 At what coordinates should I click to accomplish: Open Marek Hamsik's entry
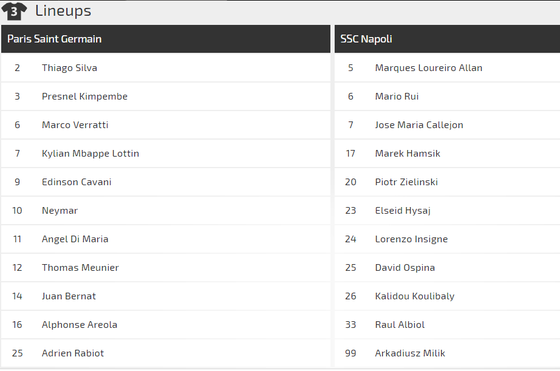pos(447,154)
